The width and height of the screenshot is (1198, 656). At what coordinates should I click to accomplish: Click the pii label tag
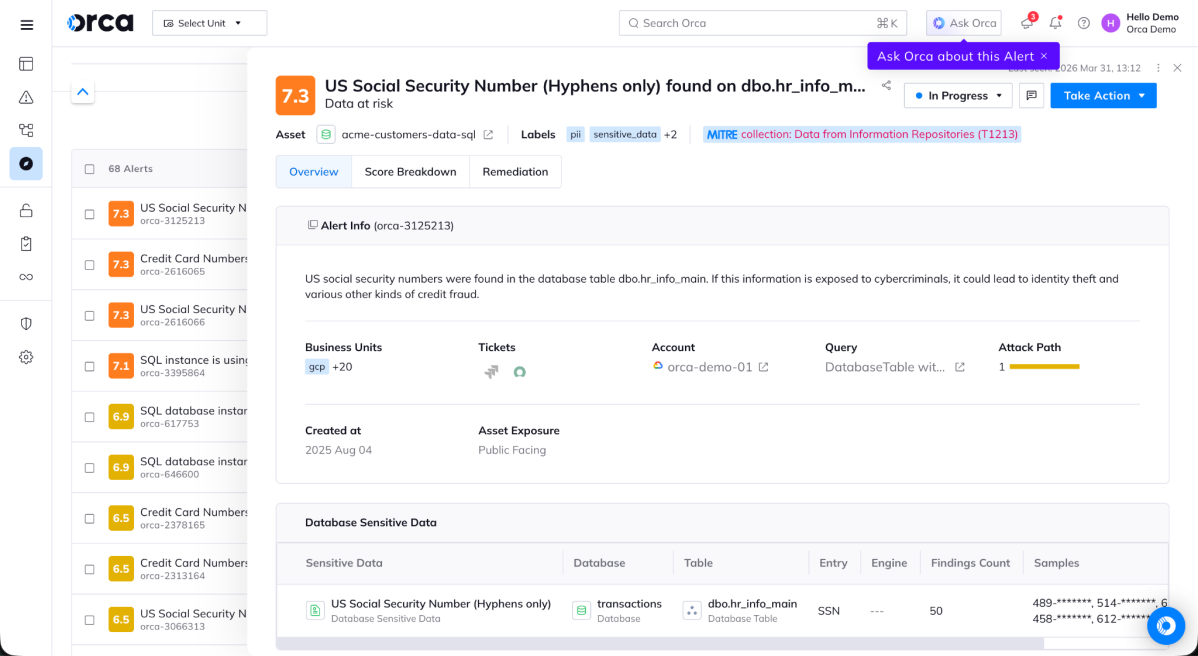coord(575,134)
